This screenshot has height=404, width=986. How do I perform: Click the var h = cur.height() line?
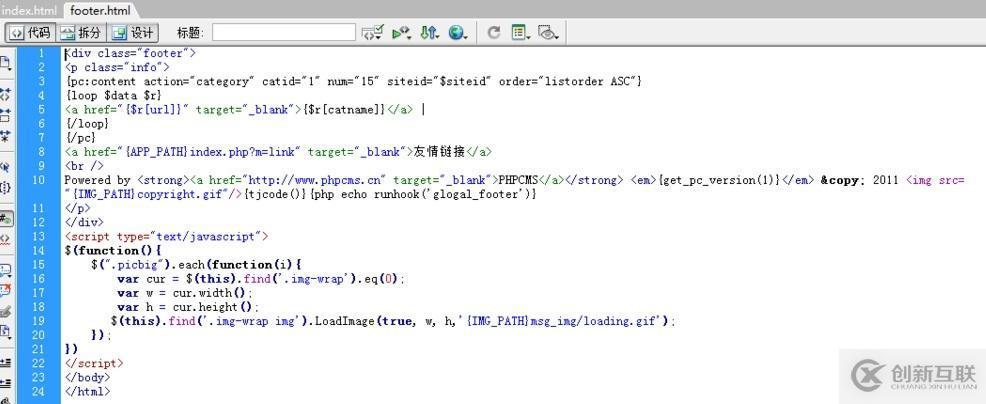pyautogui.click(x=188, y=307)
